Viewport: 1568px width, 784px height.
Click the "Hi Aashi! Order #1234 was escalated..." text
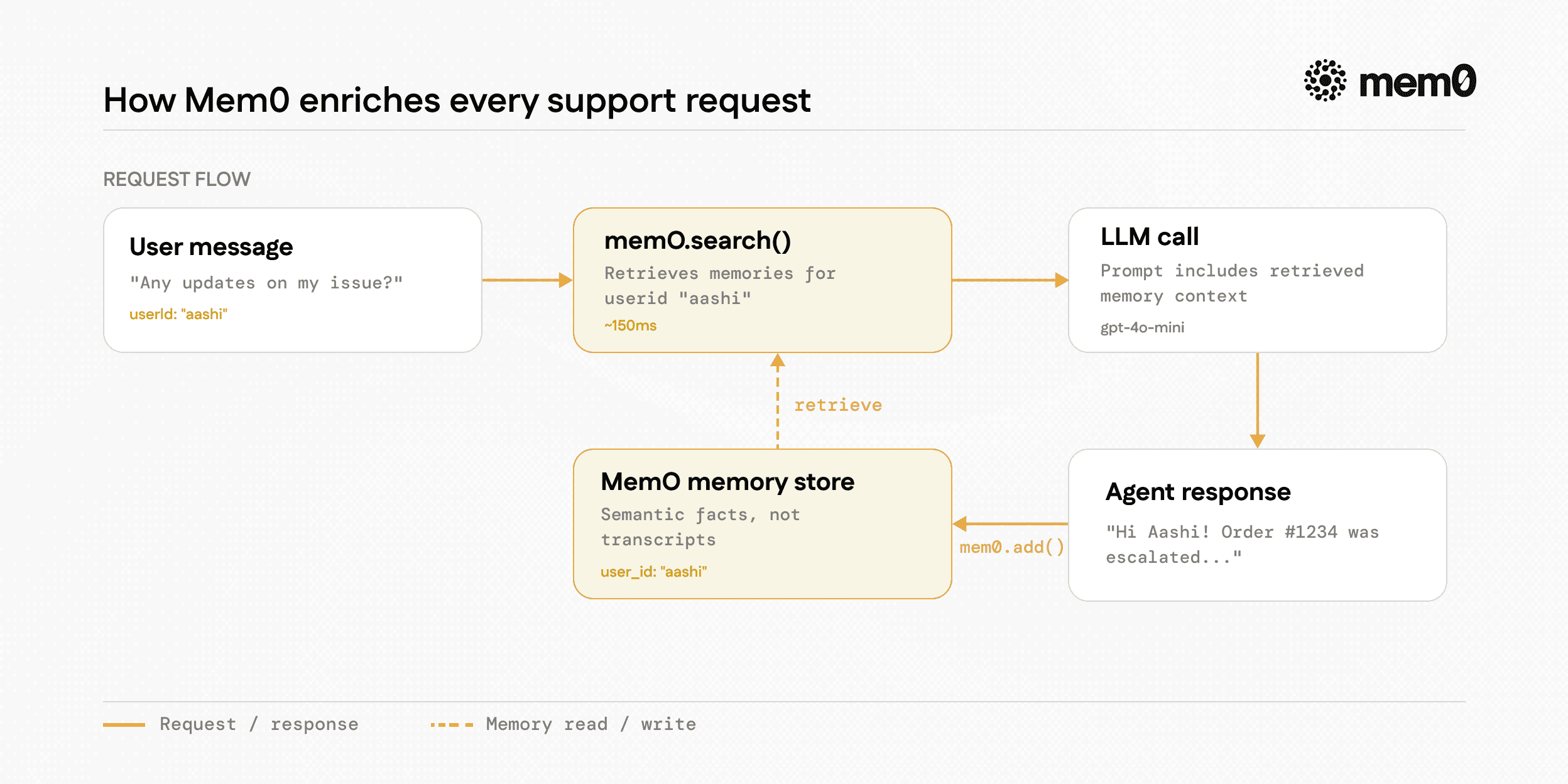click(x=1242, y=545)
